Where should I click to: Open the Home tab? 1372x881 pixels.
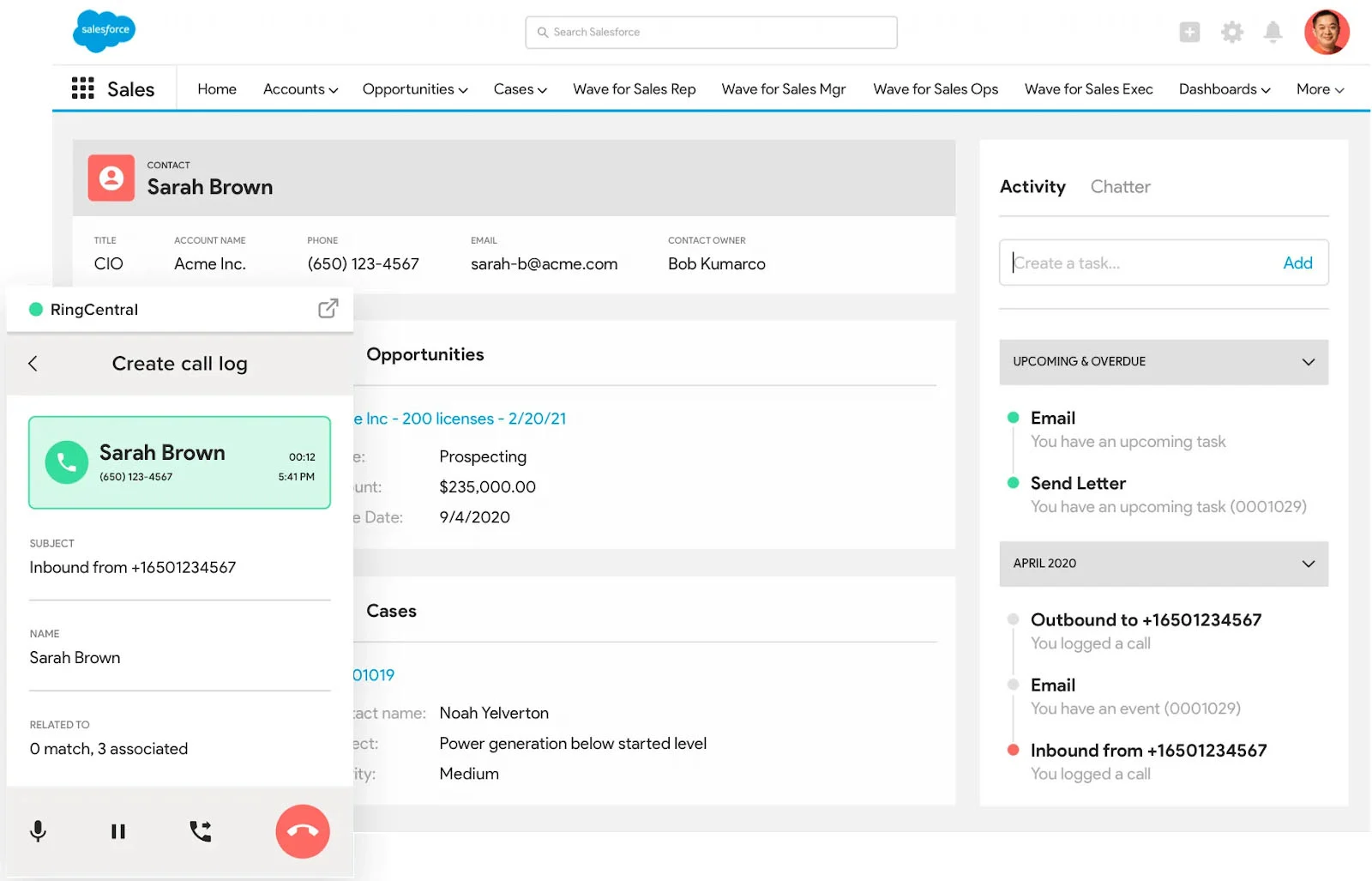click(x=217, y=89)
